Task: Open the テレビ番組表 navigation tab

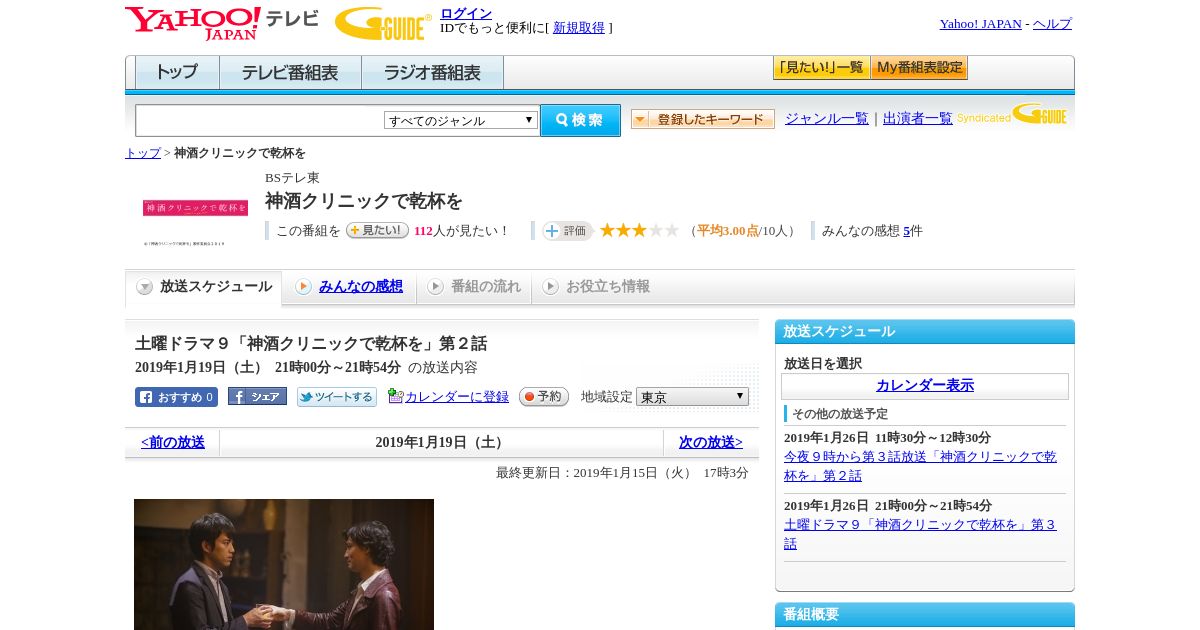Action: [290, 73]
